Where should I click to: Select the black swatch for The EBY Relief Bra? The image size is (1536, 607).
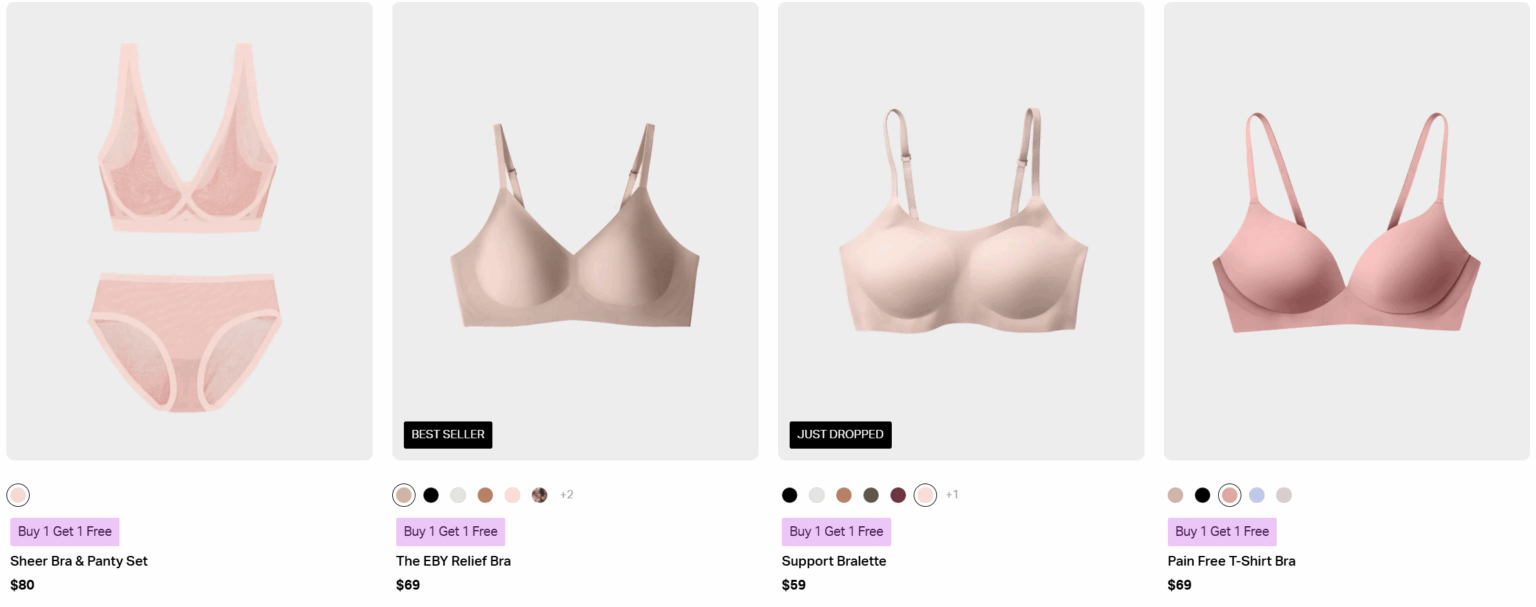coord(431,495)
